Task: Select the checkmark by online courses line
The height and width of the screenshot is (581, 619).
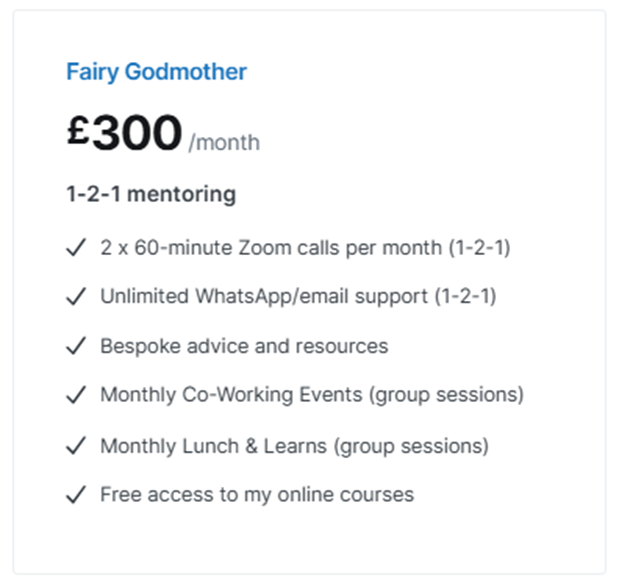Action: (76, 495)
